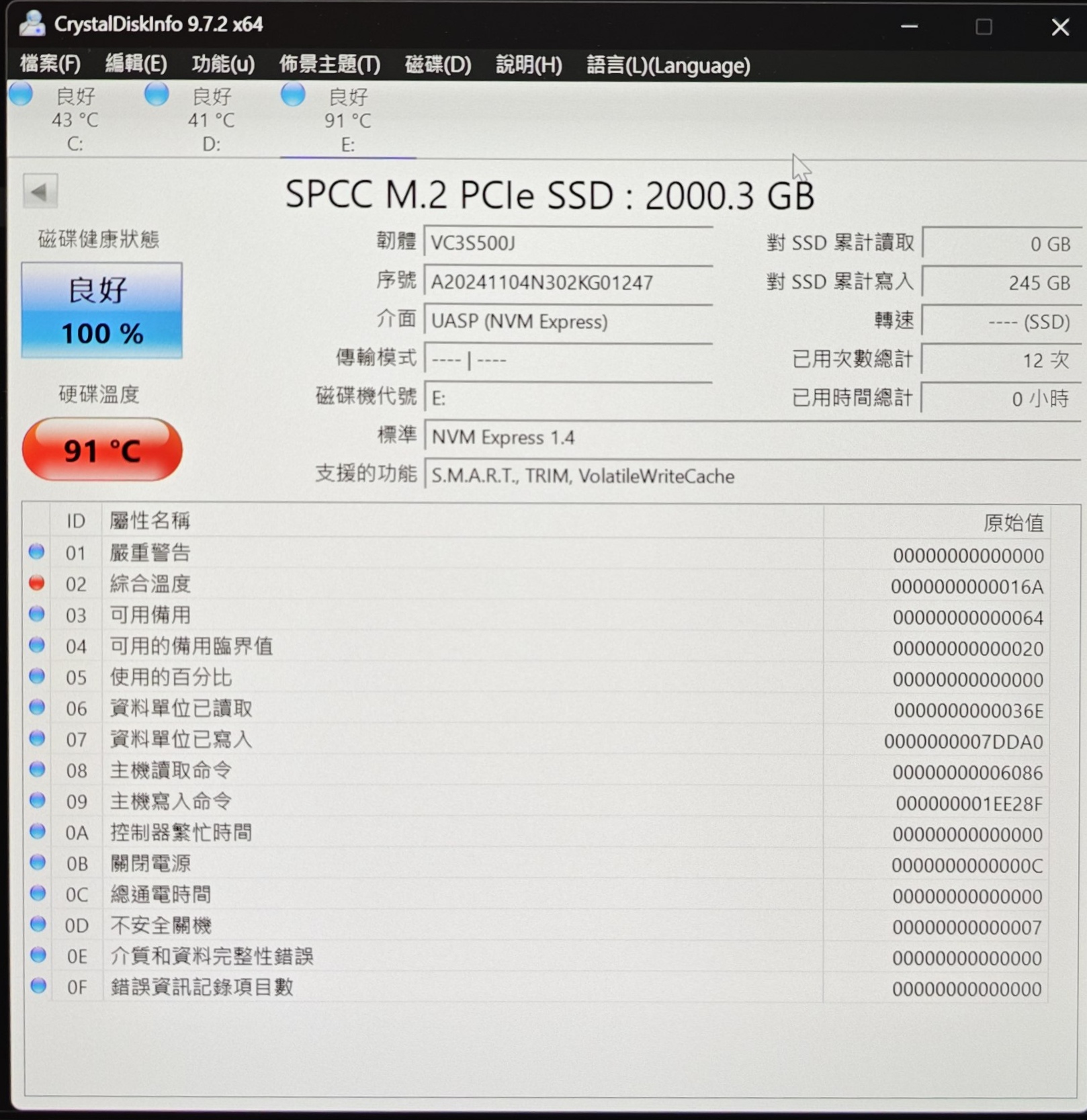The image size is (1087, 1120).
Task: Click the serial number field A20241104N302KG01247
Action: click(x=568, y=282)
